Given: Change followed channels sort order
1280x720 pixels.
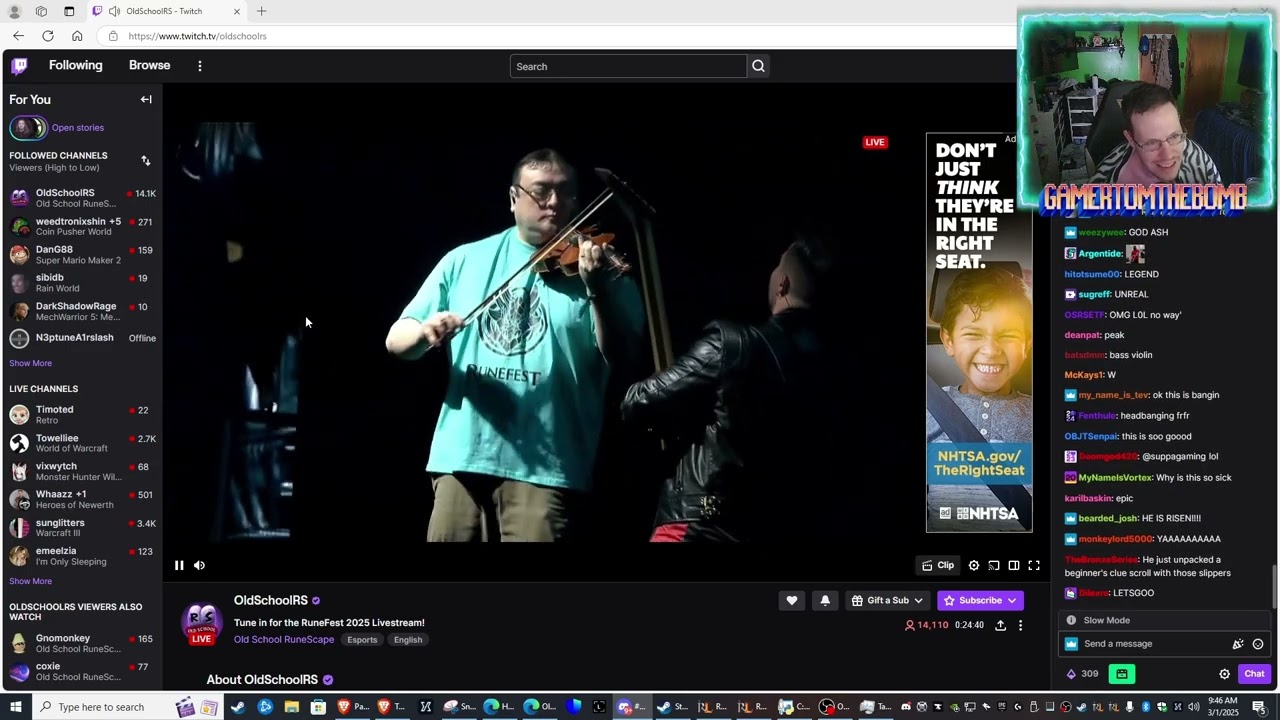Looking at the screenshot, I should 145,161.
